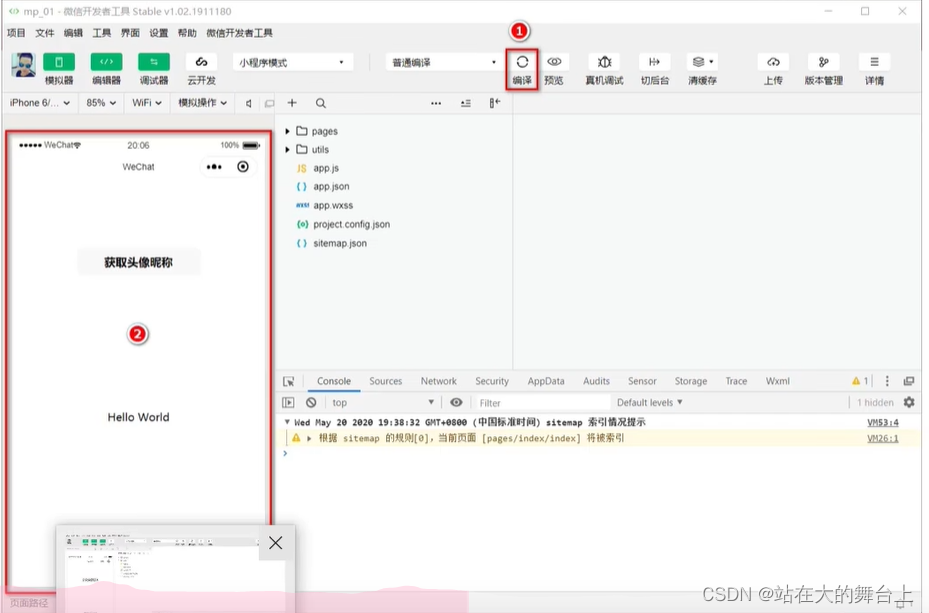Open the 小程序模式 mode dropdown

(293, 62)
